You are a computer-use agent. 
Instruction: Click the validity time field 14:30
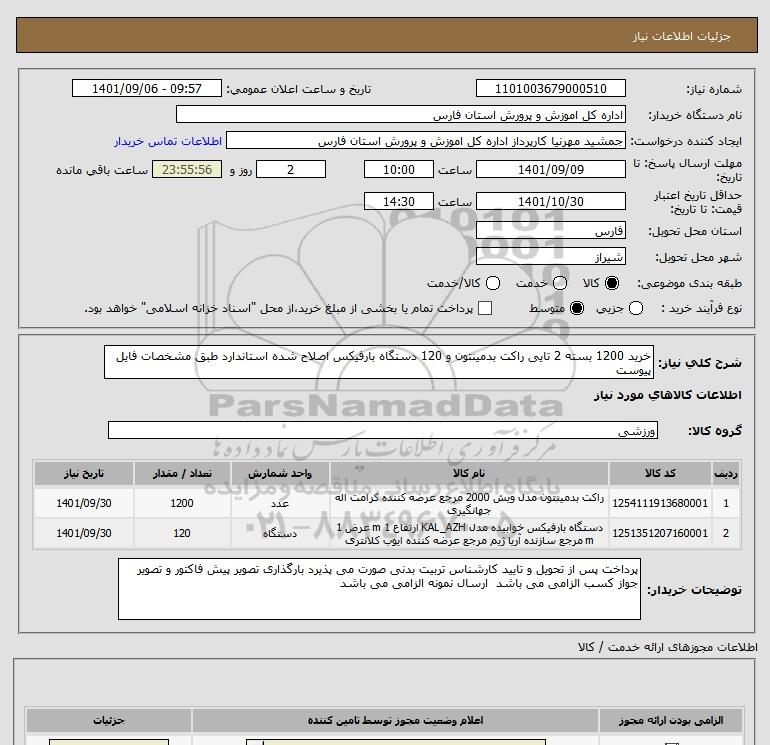point(399,201)
